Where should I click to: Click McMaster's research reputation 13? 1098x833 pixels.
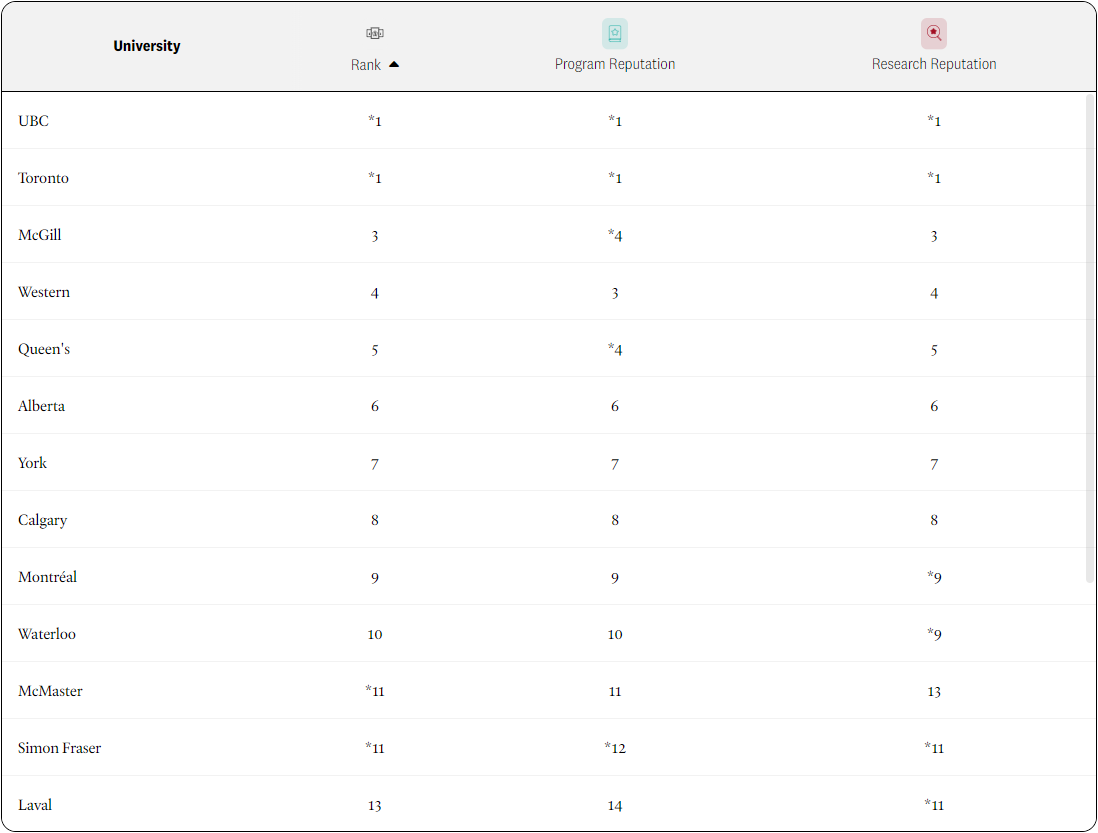(x=934, y=692)
